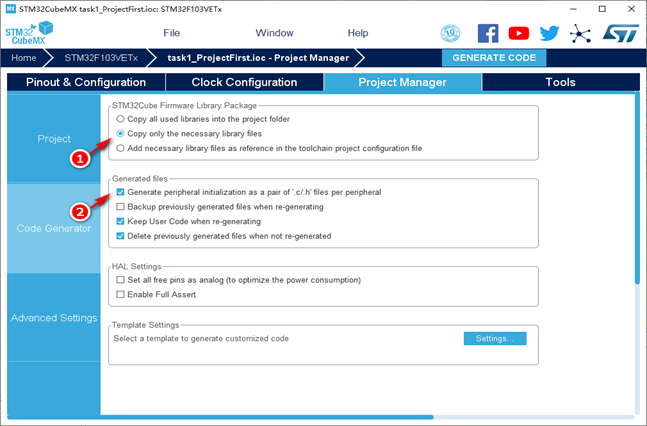This screenshot has height=426, width=647.
Task: Open the Twitter bird icon
Action: pos(549,33)
